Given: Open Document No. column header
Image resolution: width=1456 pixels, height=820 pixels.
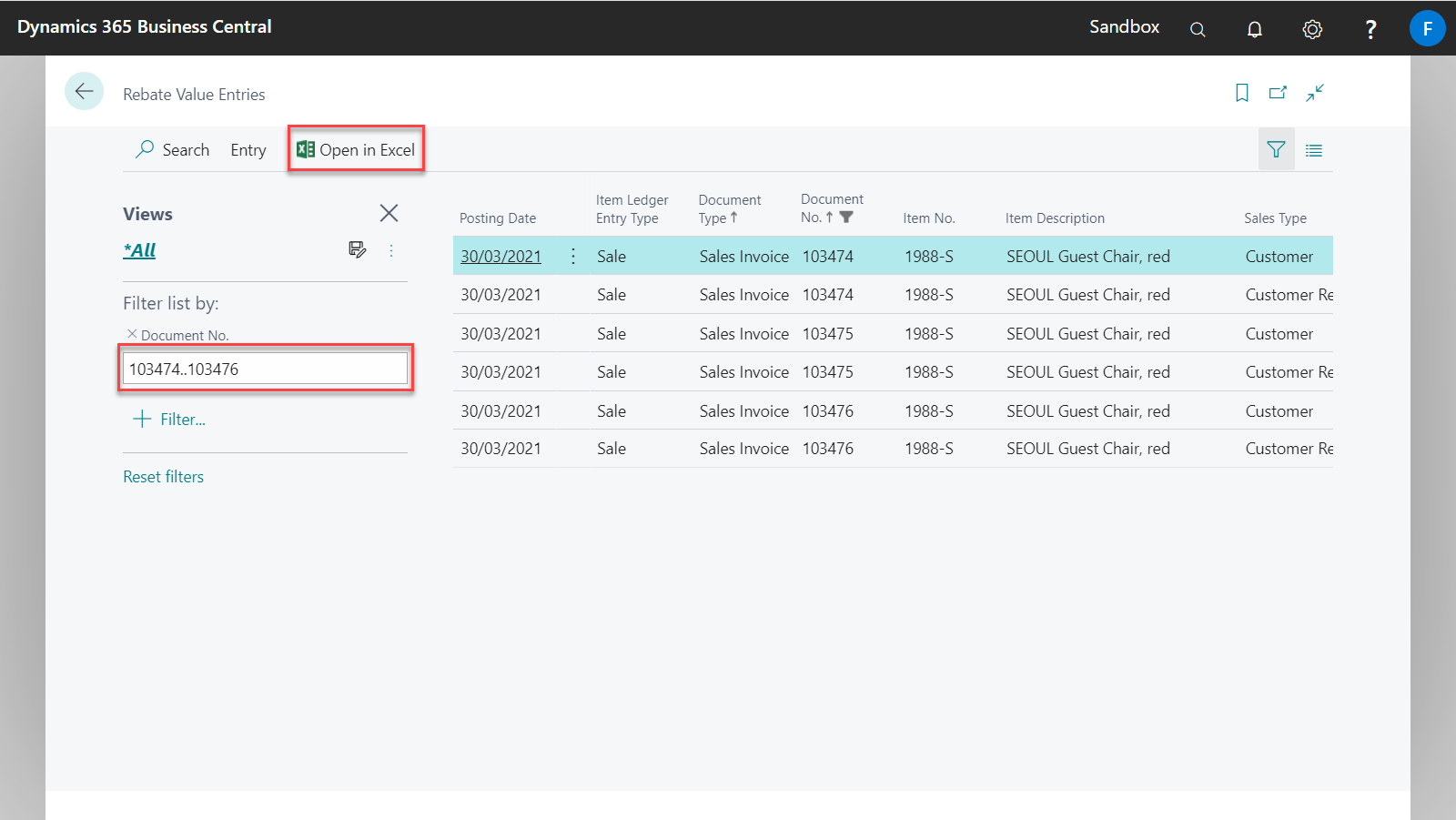Looking at the screenshot, I should coord(831,208).
